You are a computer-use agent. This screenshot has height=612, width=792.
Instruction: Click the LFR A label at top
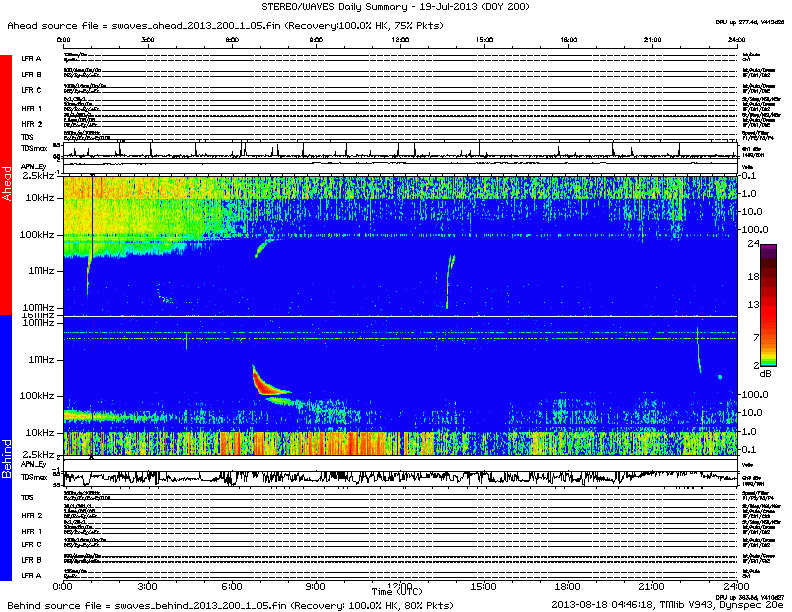pos(32,59)
